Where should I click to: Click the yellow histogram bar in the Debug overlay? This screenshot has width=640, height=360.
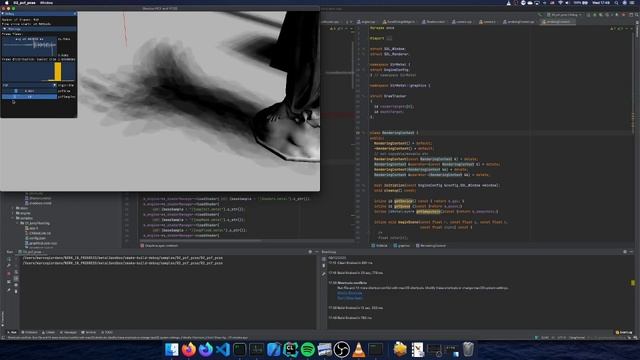(58, 72)
